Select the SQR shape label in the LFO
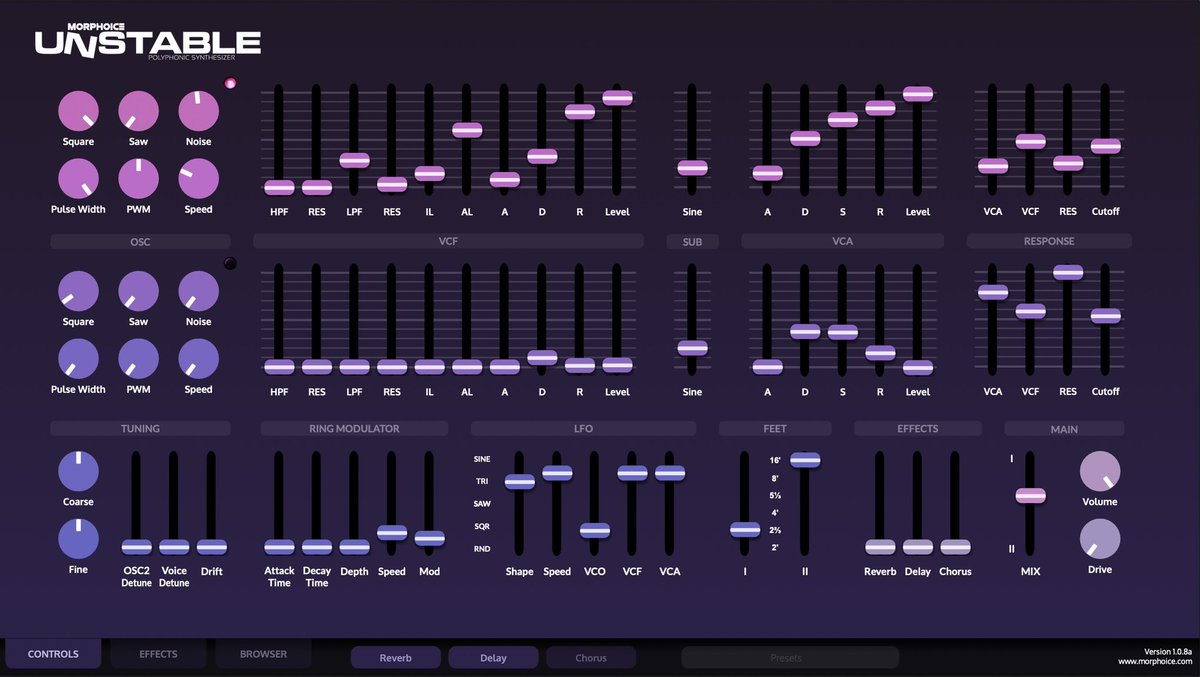 click(x=482, y=526)
